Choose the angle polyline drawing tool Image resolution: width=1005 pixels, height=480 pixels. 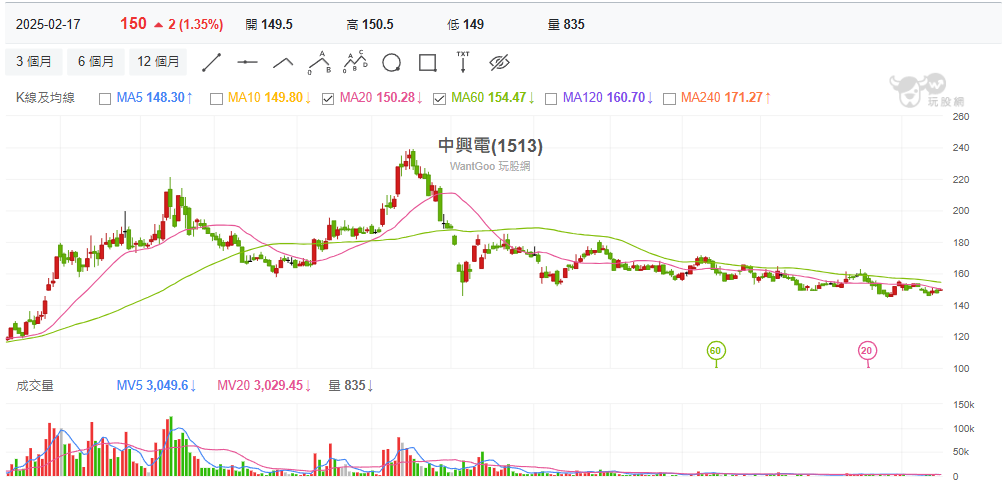point(283,62)
